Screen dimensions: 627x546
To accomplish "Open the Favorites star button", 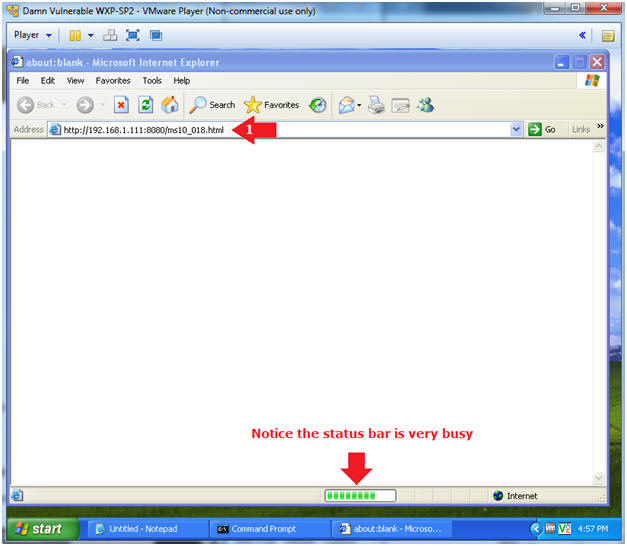I will point(272,105).
